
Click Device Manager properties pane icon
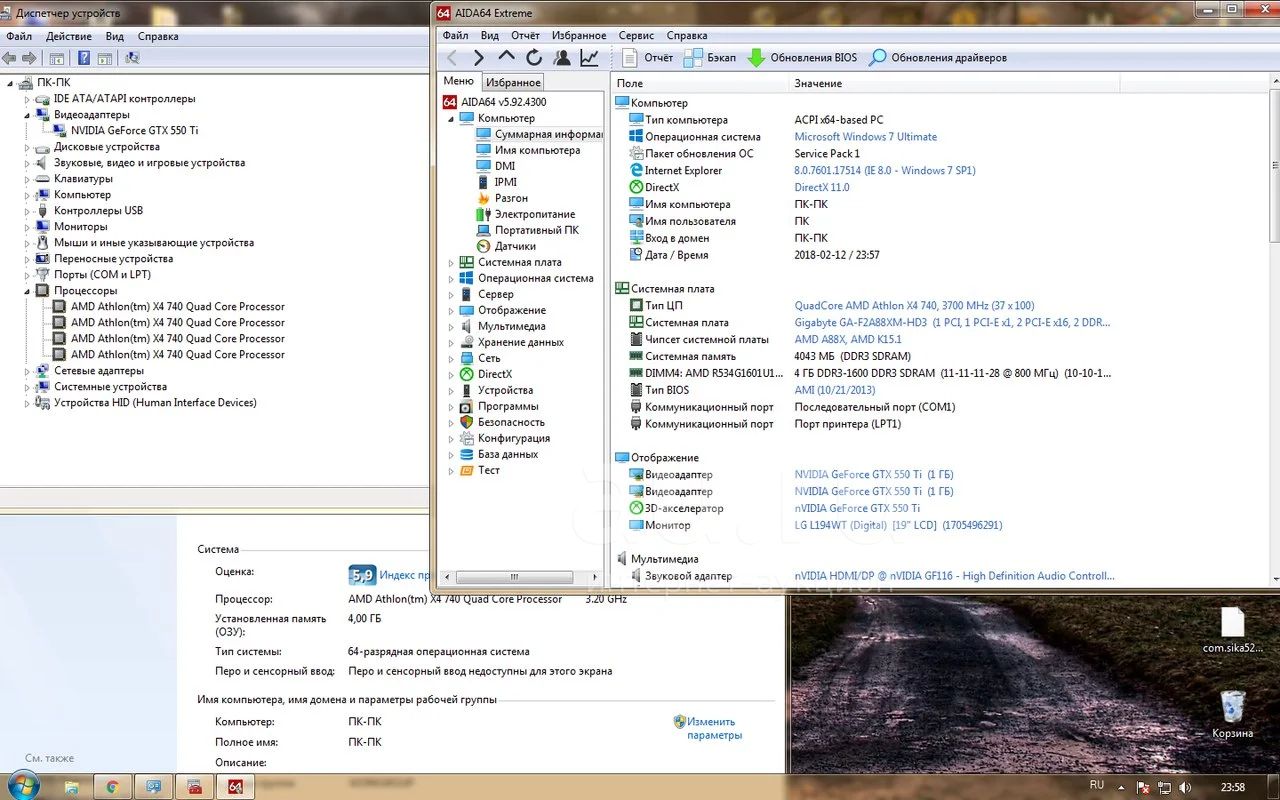[104, 58]
